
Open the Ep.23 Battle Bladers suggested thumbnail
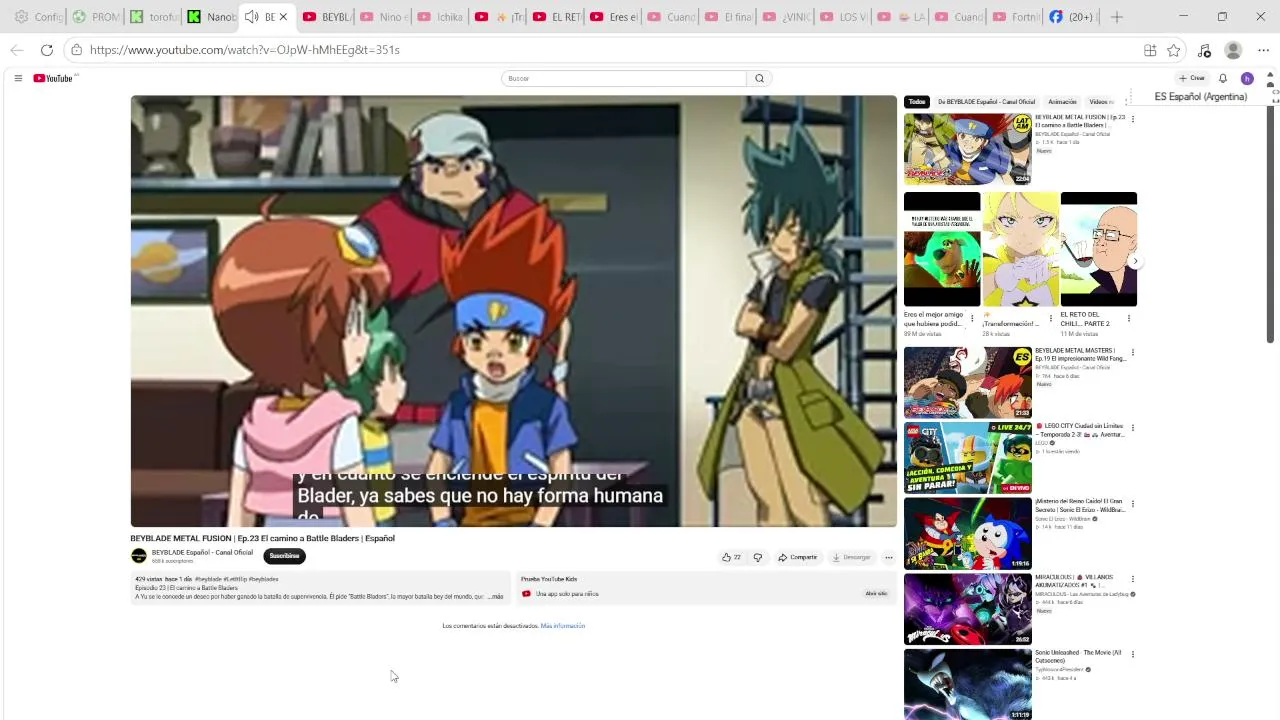click(x=967, y=149)
